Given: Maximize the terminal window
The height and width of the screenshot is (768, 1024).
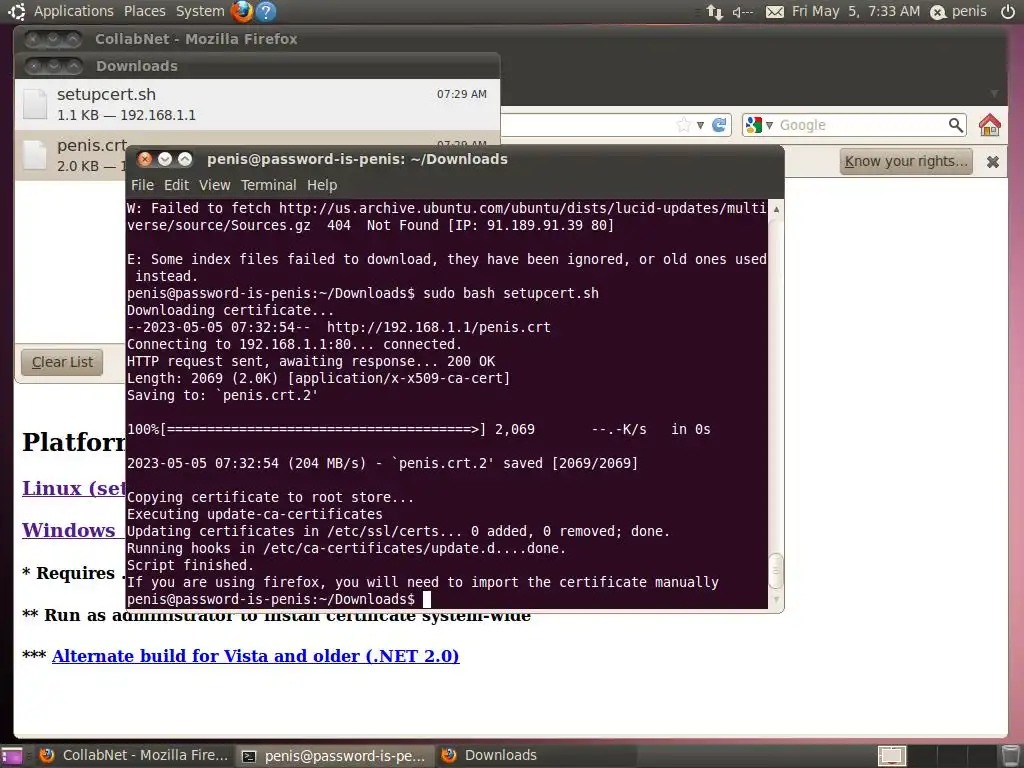Looking at the screenshot, I should [x=185, y=159].
